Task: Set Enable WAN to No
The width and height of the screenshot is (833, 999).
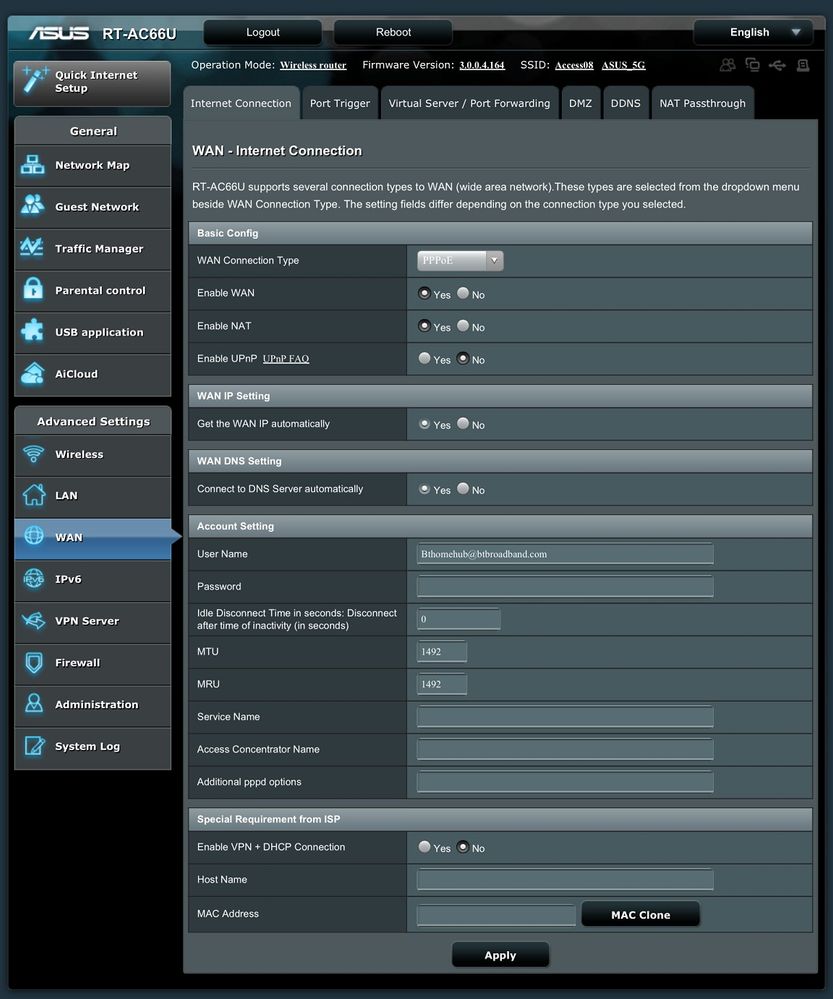Action: click(463, 292)
